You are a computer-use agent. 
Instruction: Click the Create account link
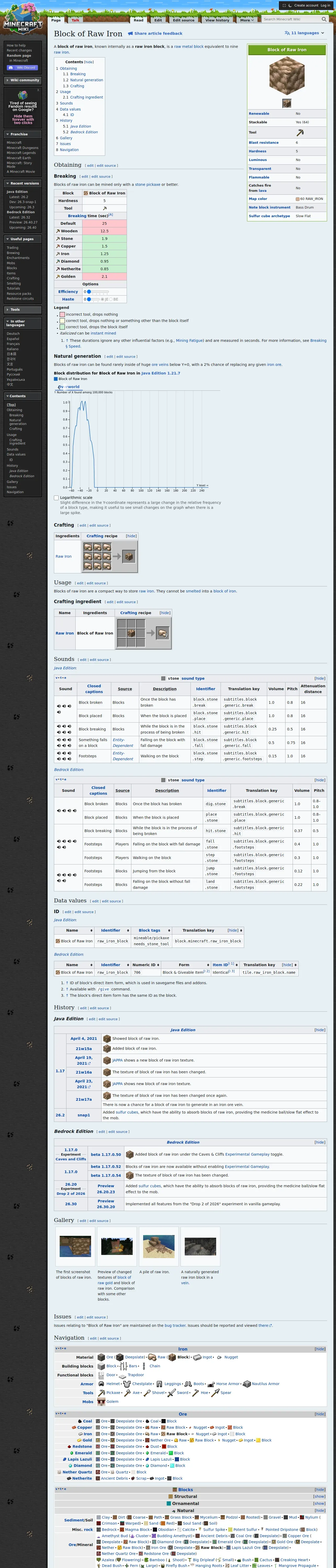[x=306, y=5]
